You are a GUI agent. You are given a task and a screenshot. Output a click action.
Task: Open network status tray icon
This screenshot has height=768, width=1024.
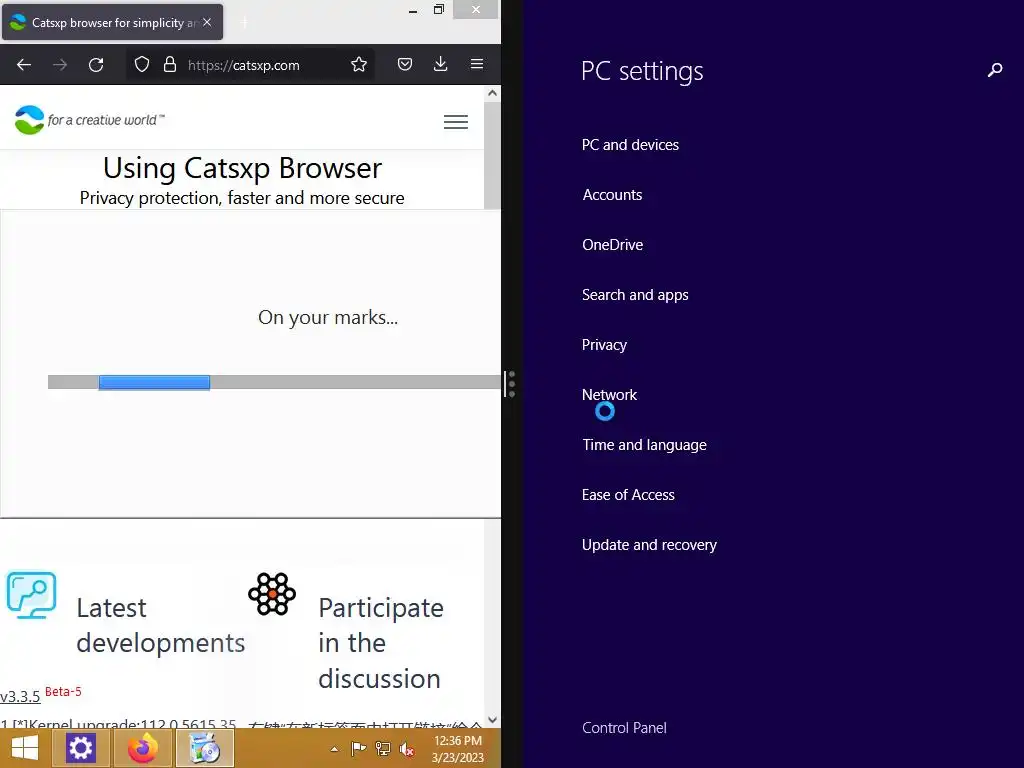383,749
